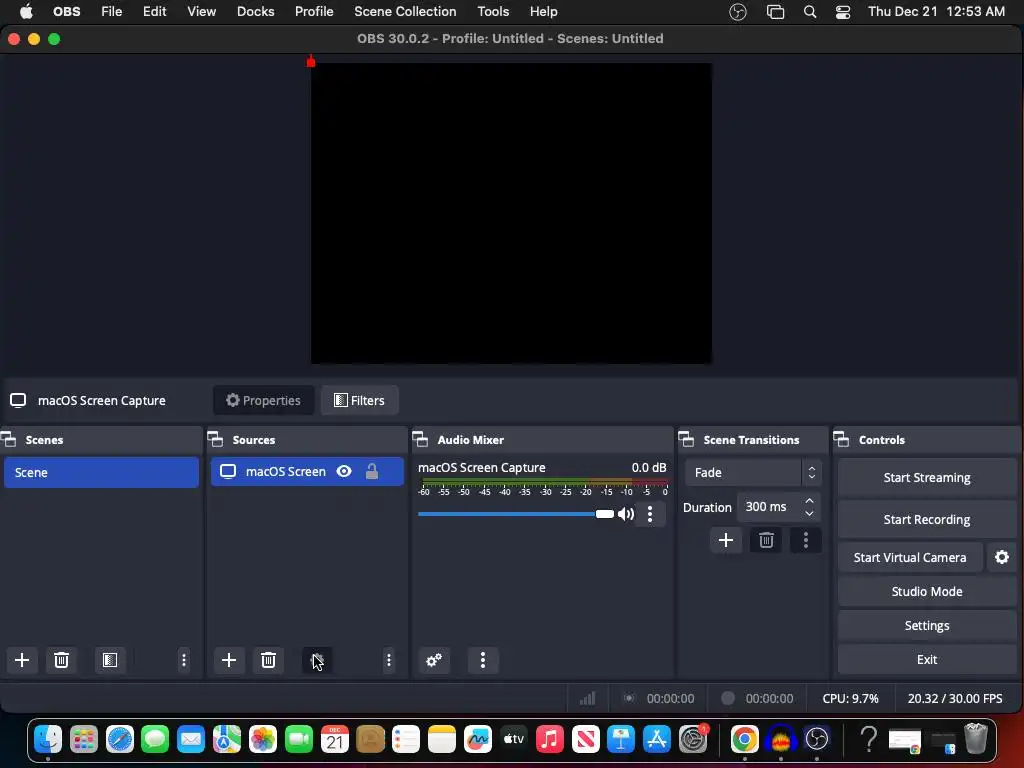Open virtual camera settings gear
This screenshot has height=768, width=1024.
coord(1001,557)
